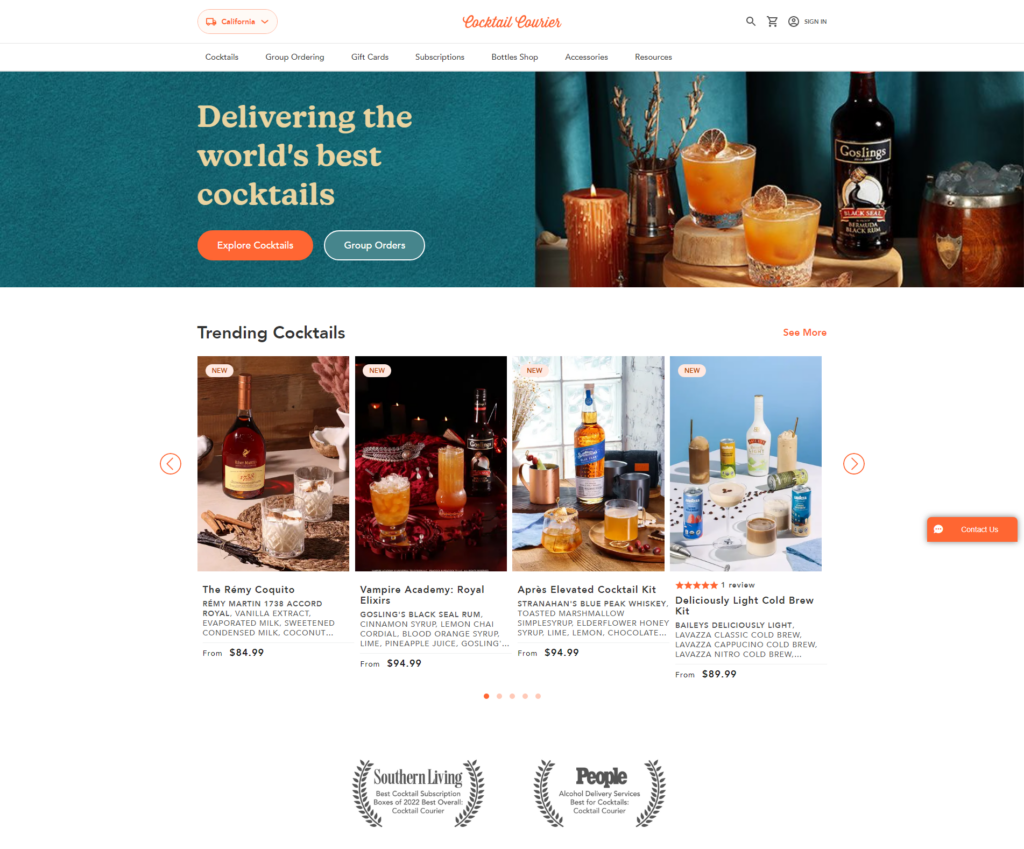Click the five-star rating on Cold Brew Kit

click(x=696, y=585)
